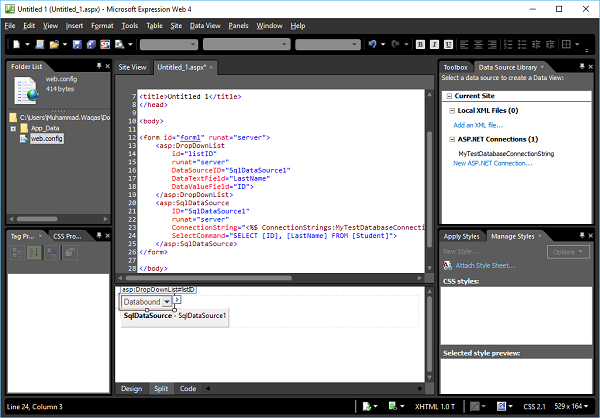Viewport: 600px width, 418px height.
Task: Open the Panels menu
Action: 238,25
